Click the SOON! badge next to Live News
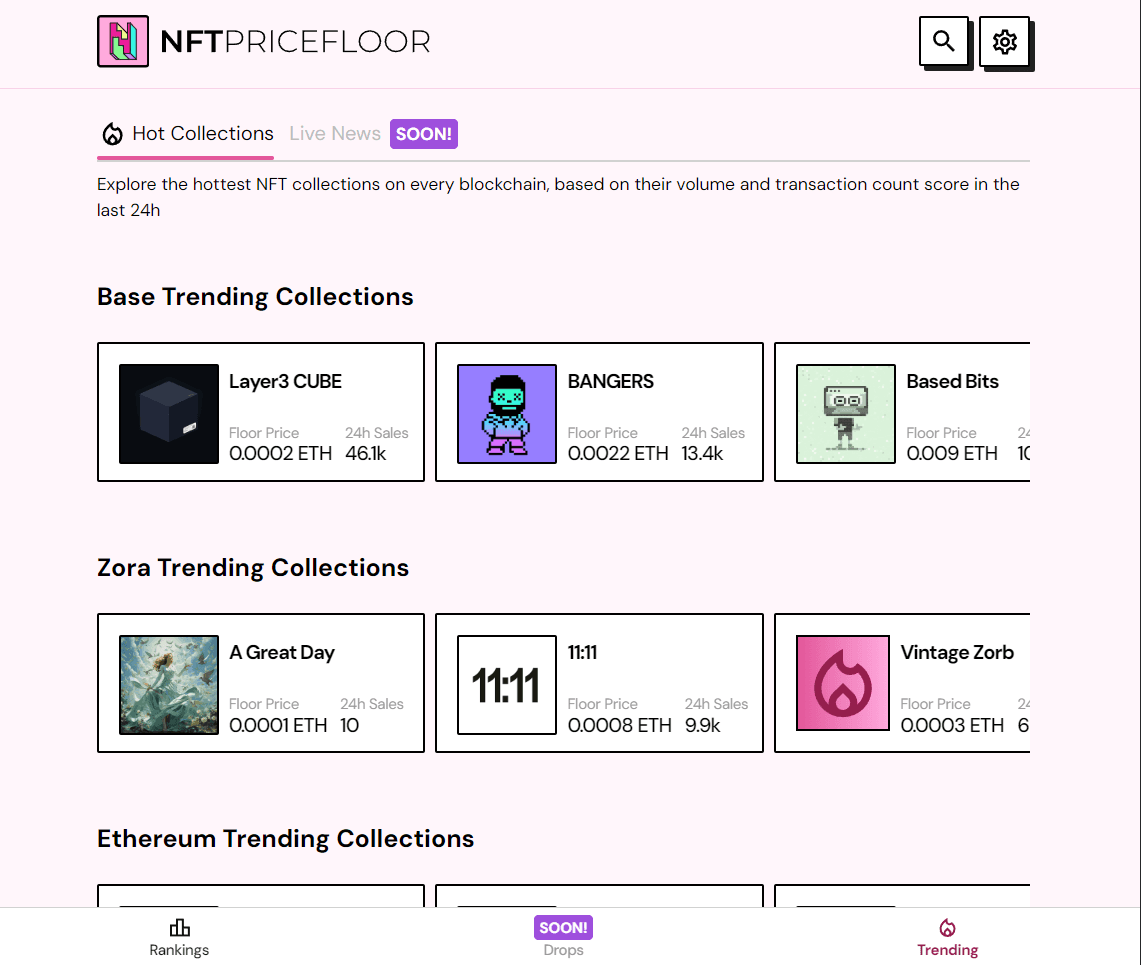1141x965 pixels. tap(424, 134)
